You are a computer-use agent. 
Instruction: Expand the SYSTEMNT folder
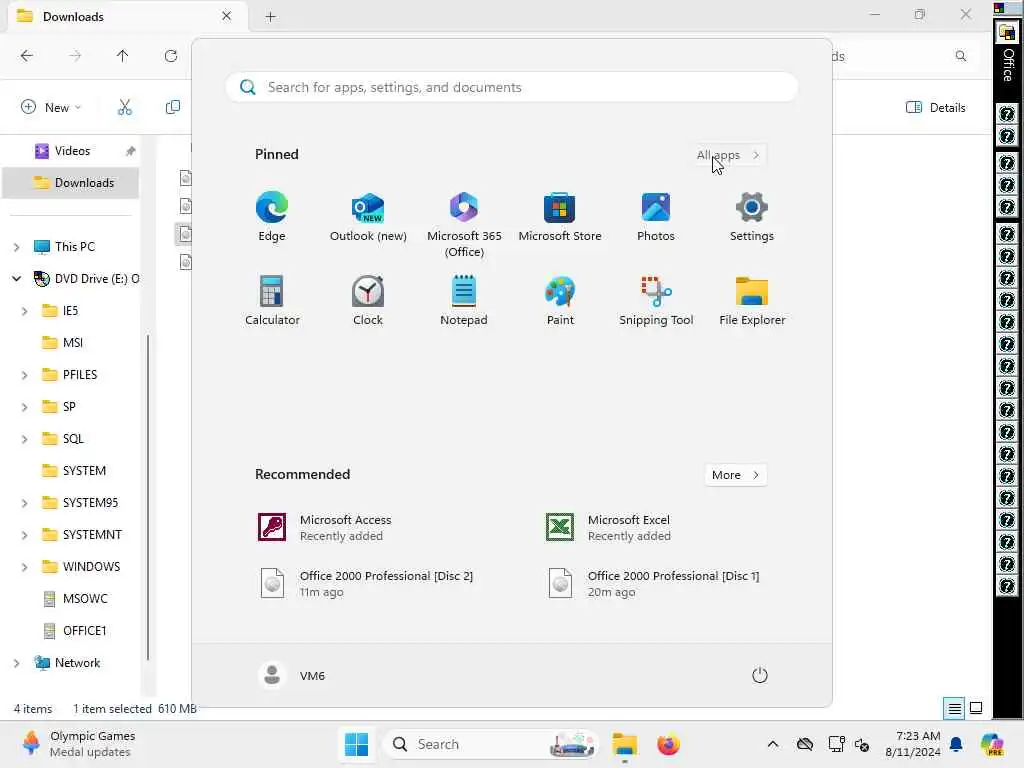(24, 535)
